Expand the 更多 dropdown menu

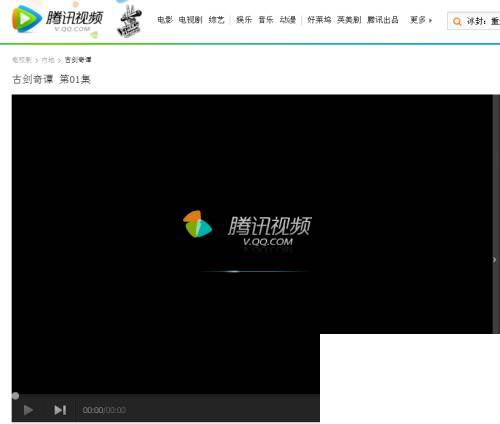420,20
